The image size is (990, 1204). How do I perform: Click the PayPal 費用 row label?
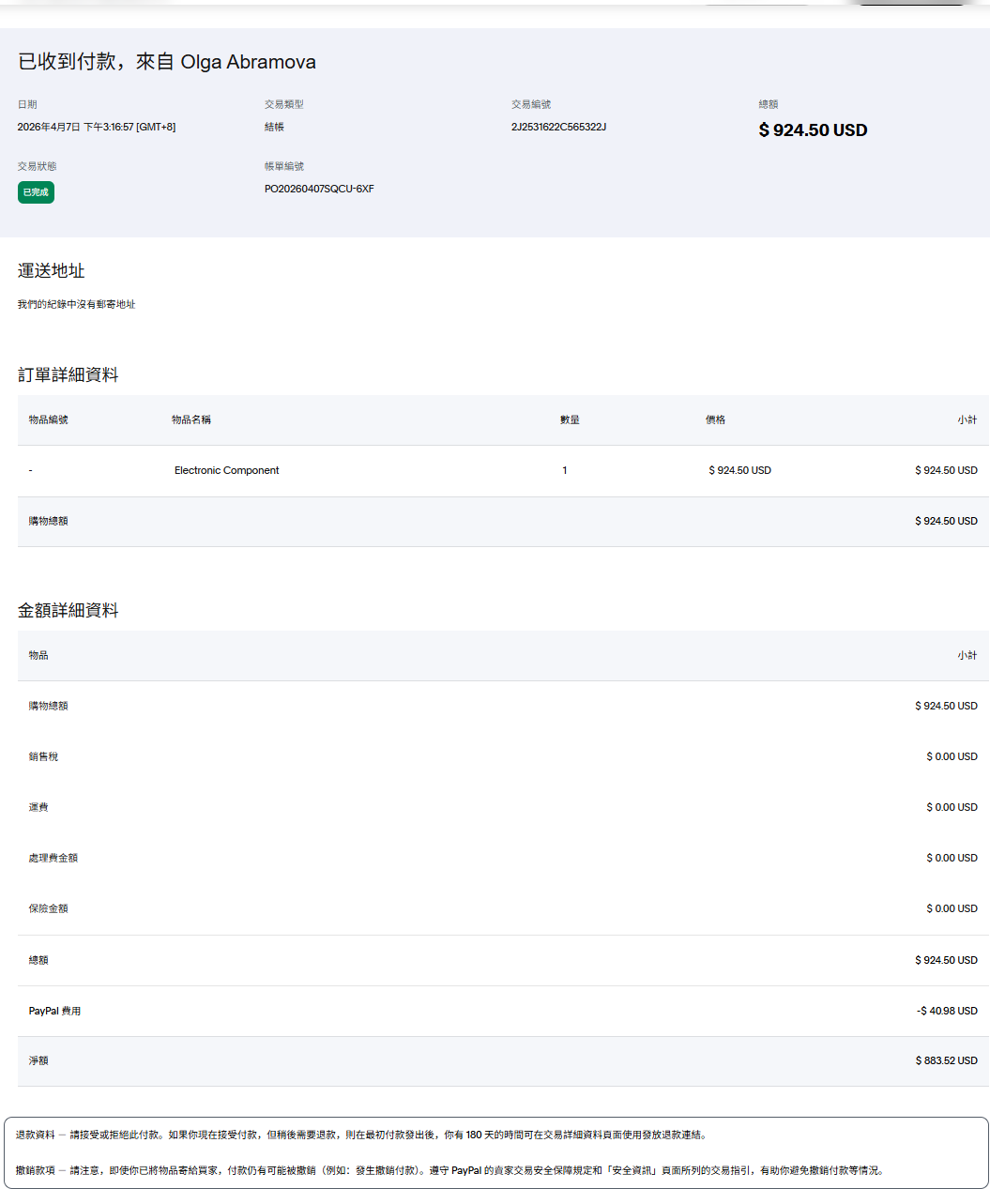pyautogui.click(x=54, y=1011)
